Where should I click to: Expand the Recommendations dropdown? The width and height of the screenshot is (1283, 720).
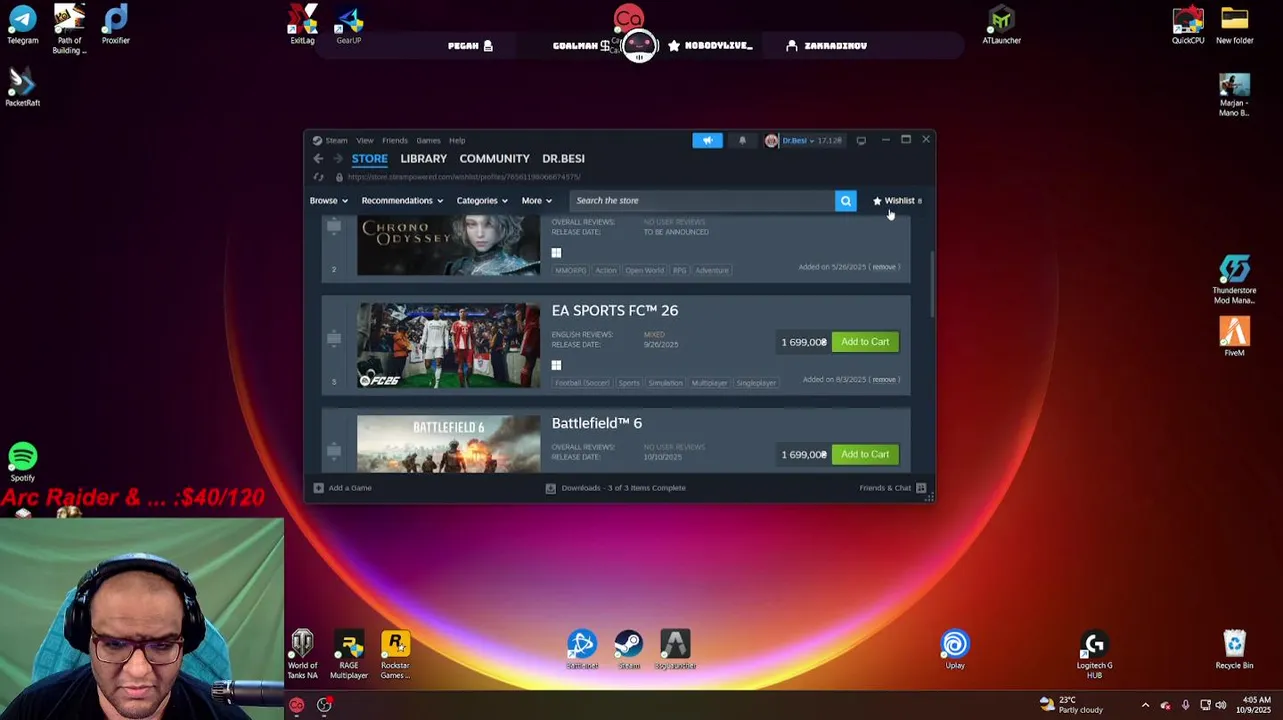[402, 201]
